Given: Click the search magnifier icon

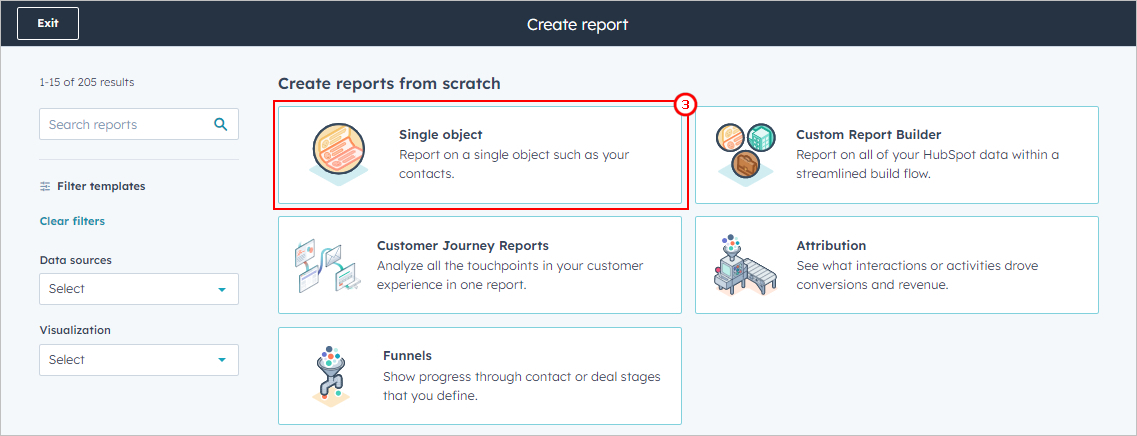Looking at the screenshot, I should pos(221,124).
